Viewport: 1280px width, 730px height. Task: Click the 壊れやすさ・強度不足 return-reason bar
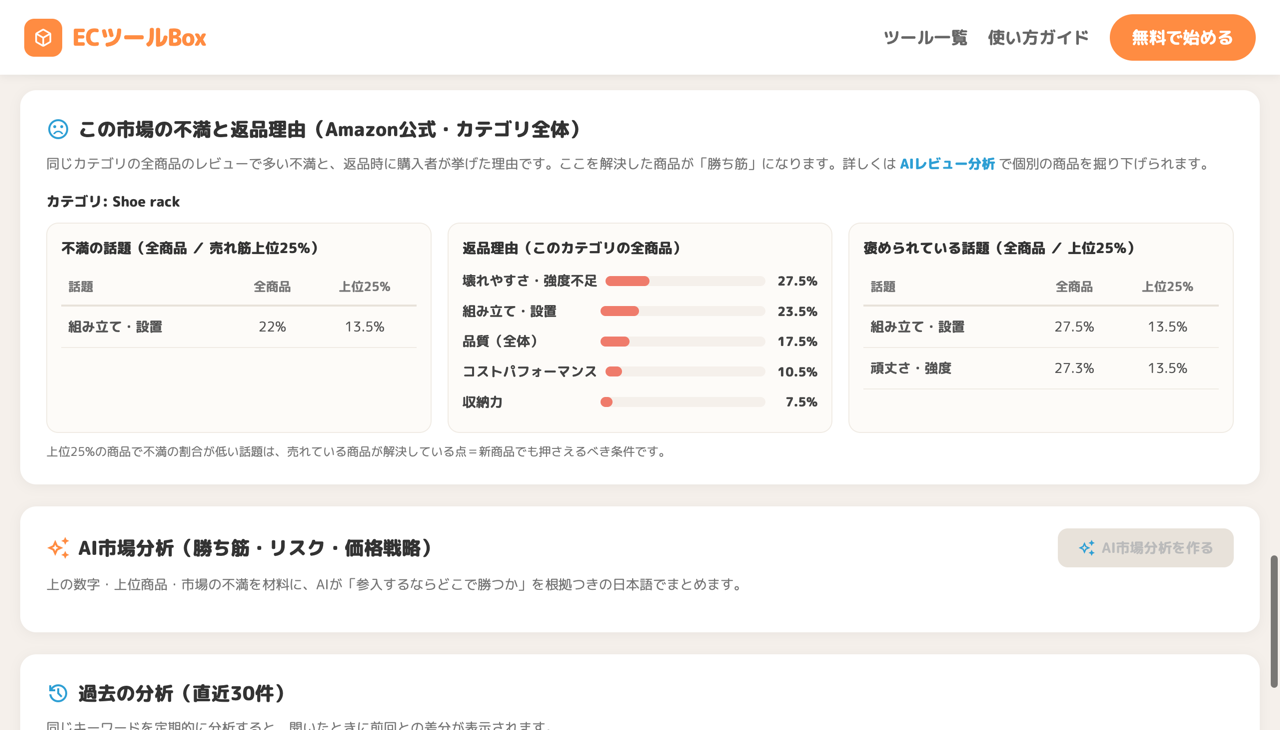click(685, 281)
